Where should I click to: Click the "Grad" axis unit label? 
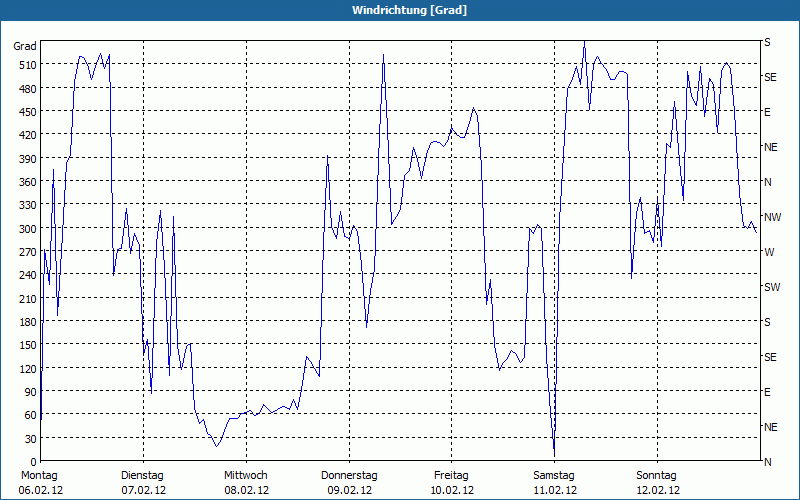pos(25,46)
